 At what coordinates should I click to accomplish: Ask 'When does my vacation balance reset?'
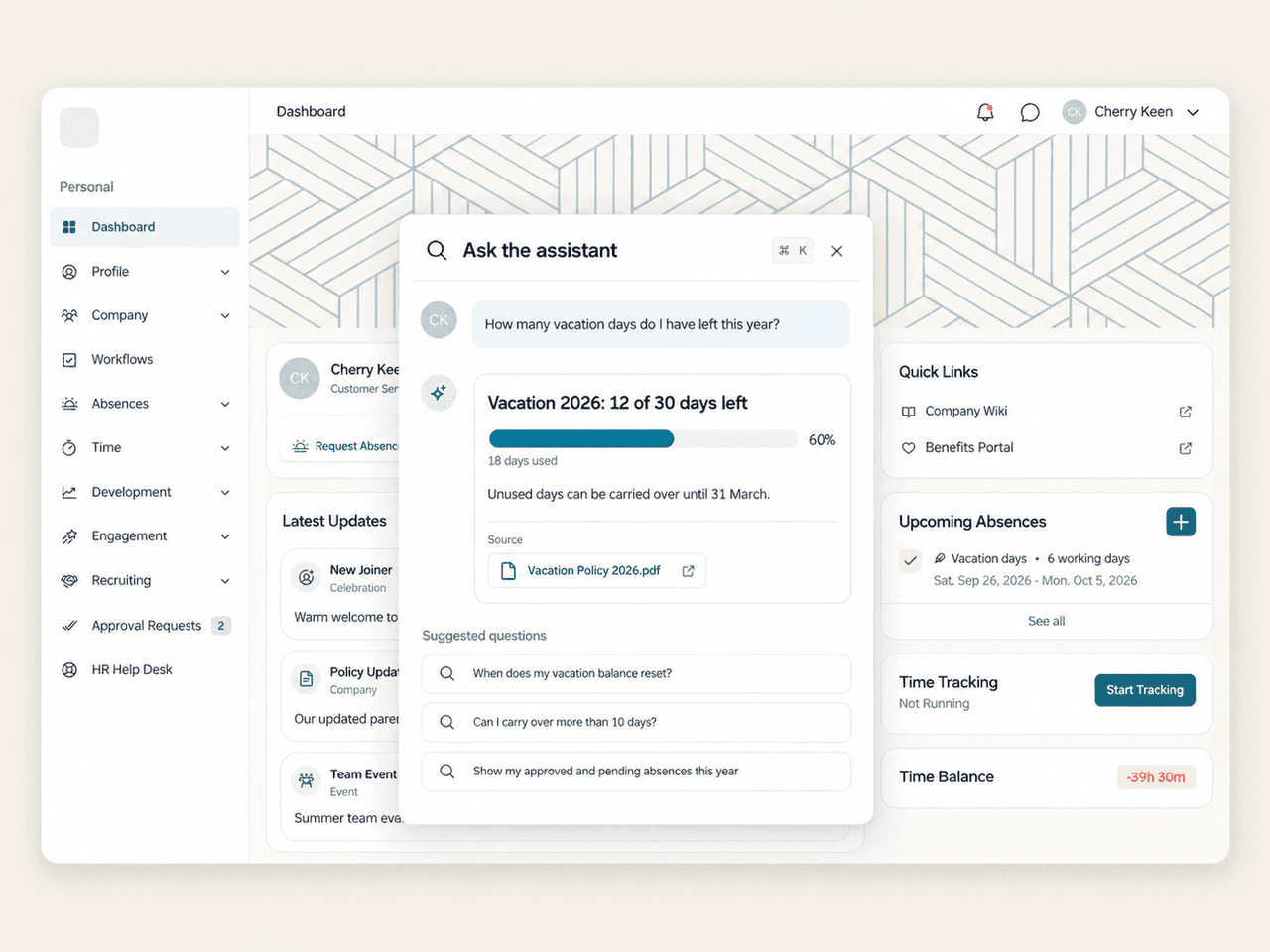636,674
